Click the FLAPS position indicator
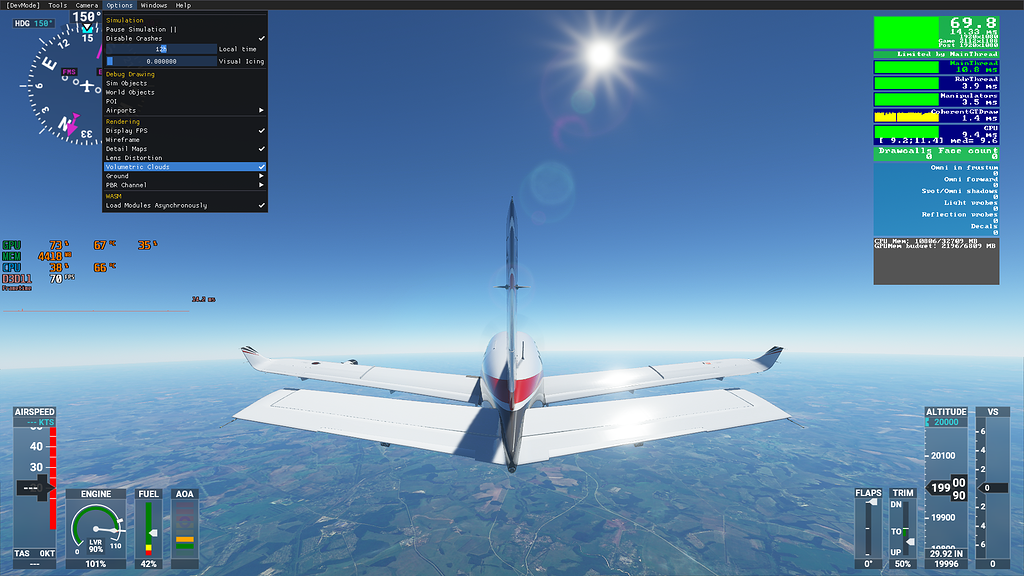 coord(867,525)
